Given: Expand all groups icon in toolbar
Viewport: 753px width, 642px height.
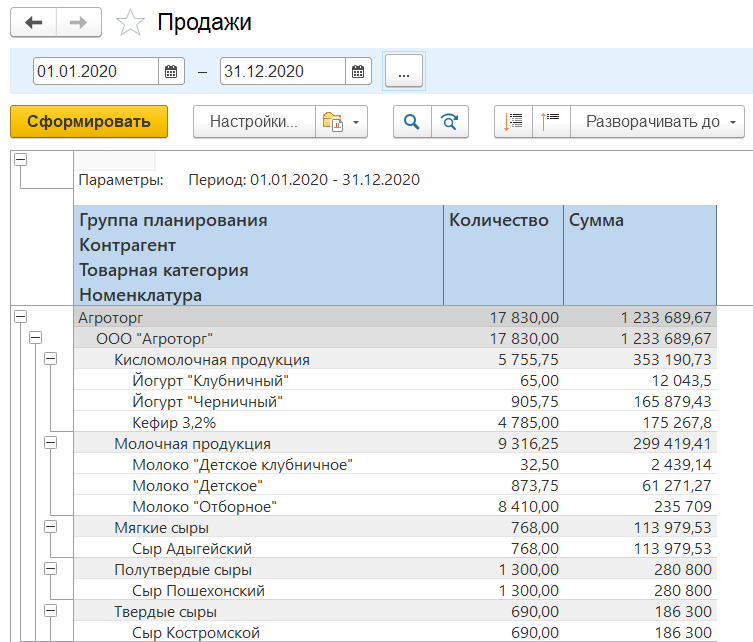Looking at the screenshot, I should 513,122.
